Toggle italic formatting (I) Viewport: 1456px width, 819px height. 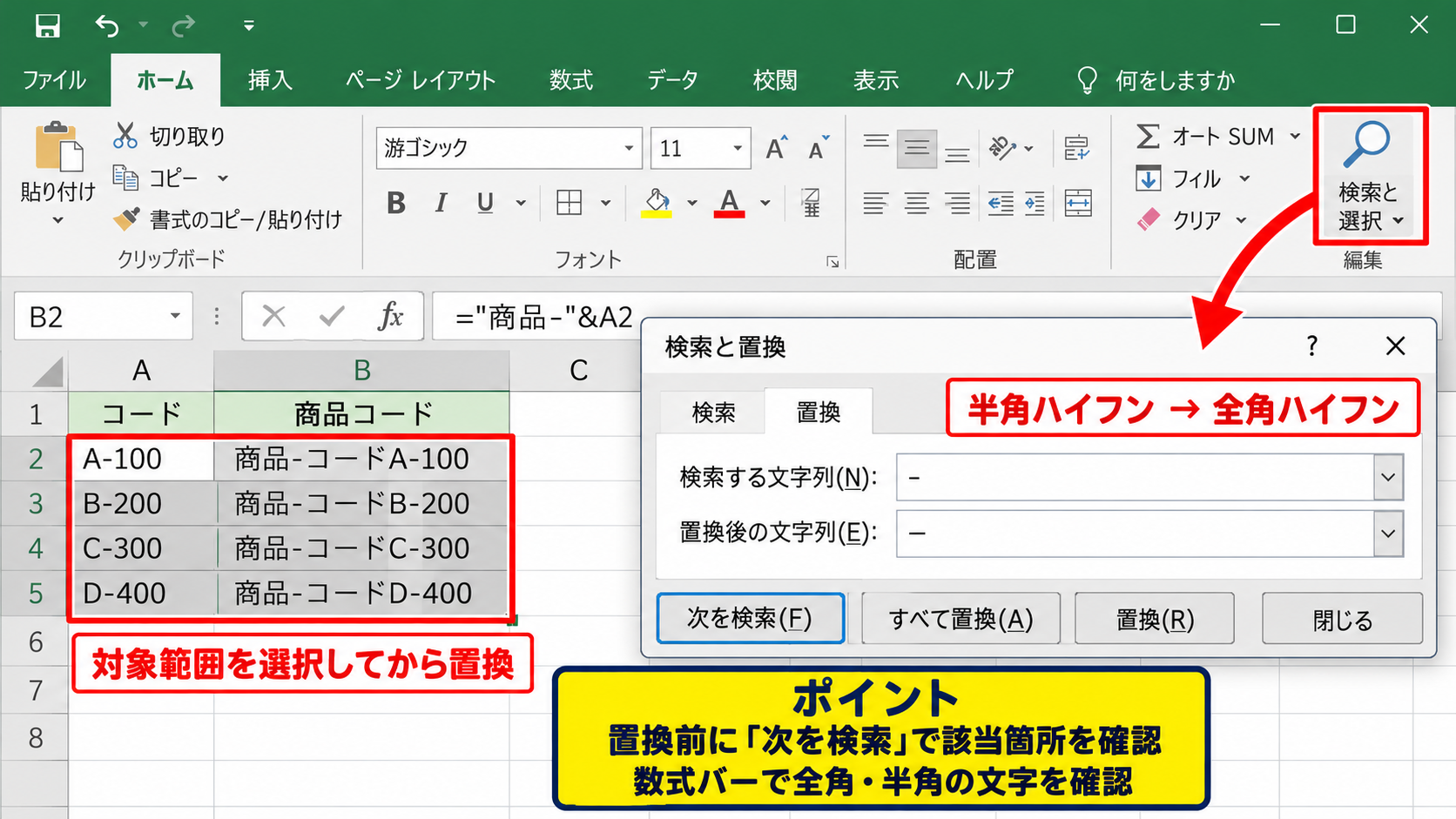click(x=441, y=203)
